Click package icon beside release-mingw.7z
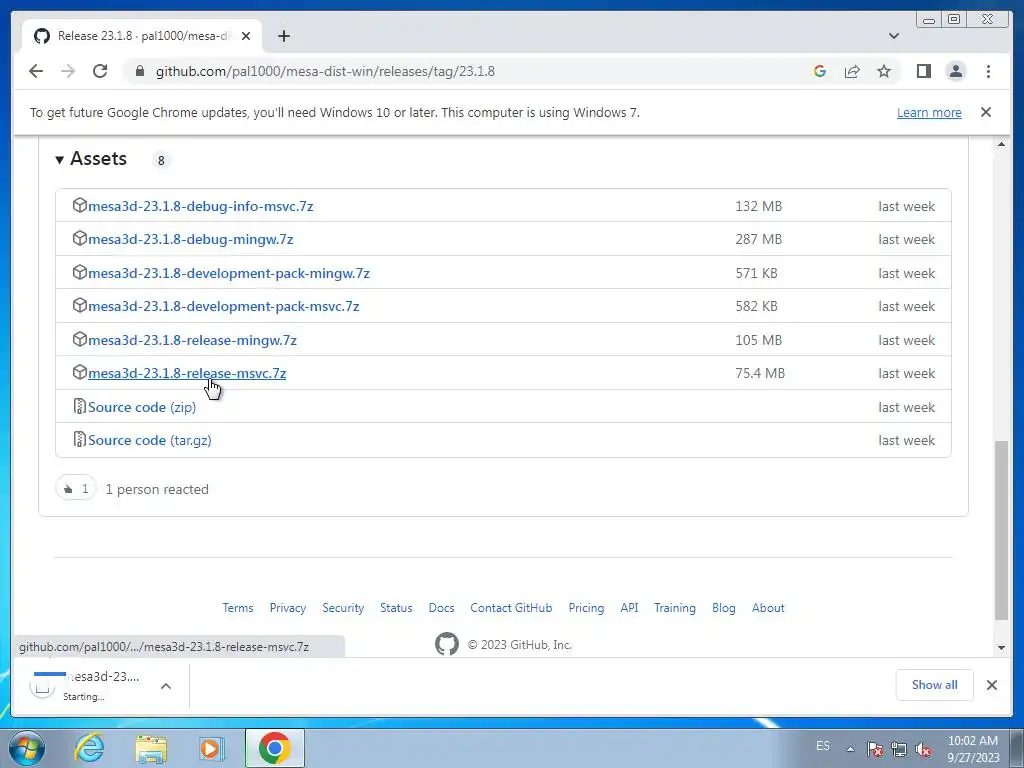Image resolution: width=1024 pixels, height=768 pixels. pos(80,339)
